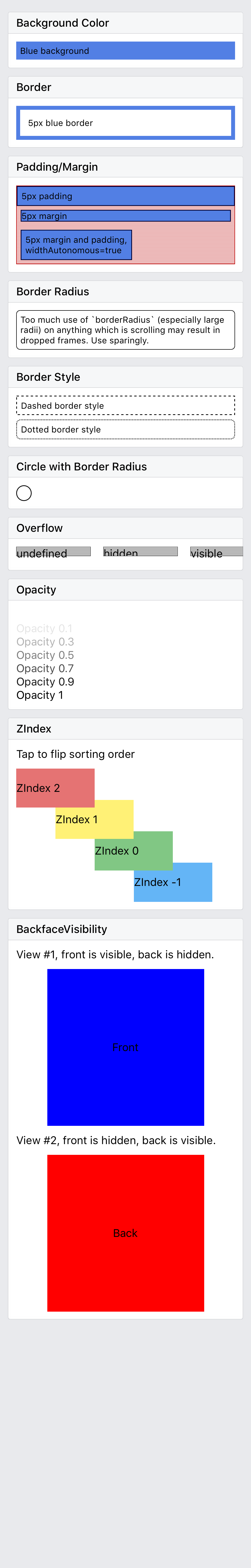Tap the green ZIndex 0 box

[133, 850]
